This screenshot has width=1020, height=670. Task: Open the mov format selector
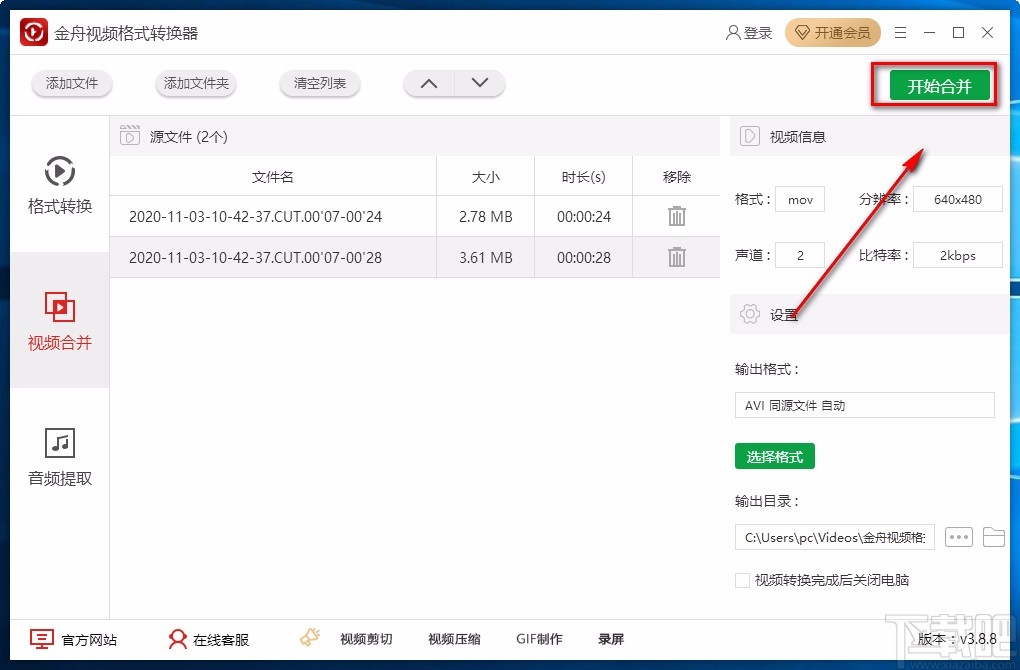[799, 199]
